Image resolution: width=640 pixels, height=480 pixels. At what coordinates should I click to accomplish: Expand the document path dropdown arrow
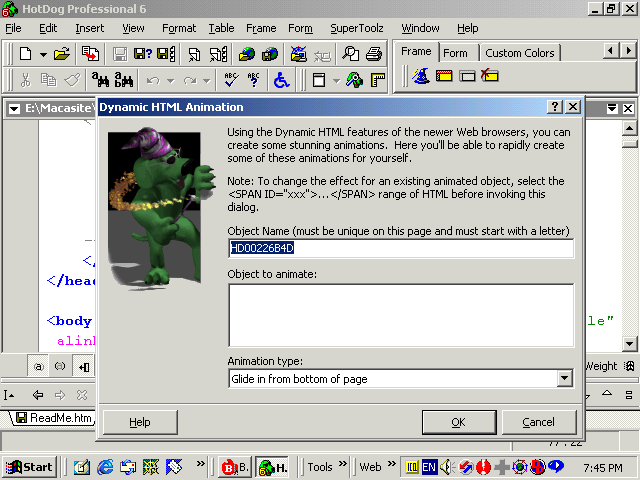click(x=14, y=109)
